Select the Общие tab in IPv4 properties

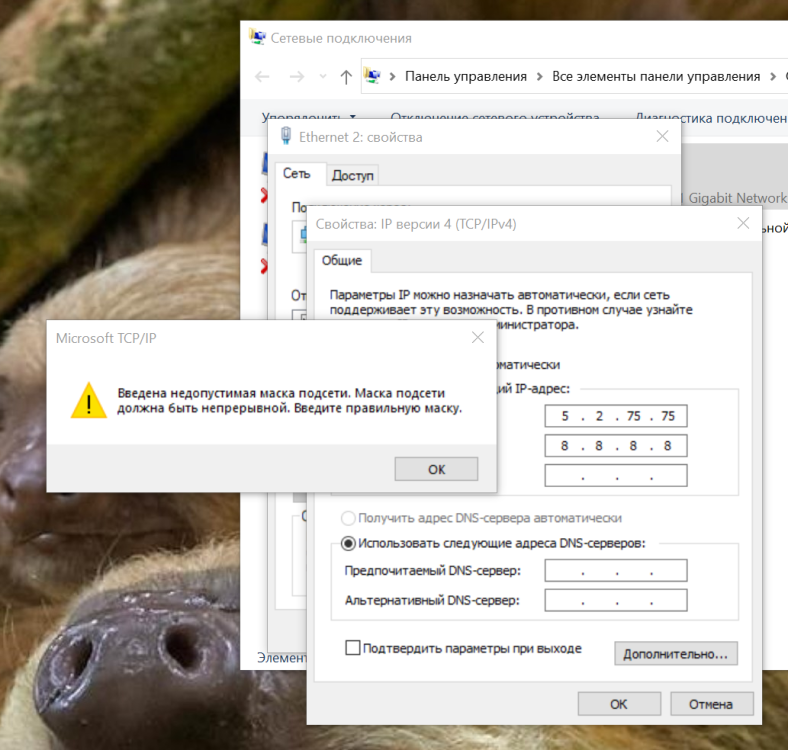[x=342, y=260]
